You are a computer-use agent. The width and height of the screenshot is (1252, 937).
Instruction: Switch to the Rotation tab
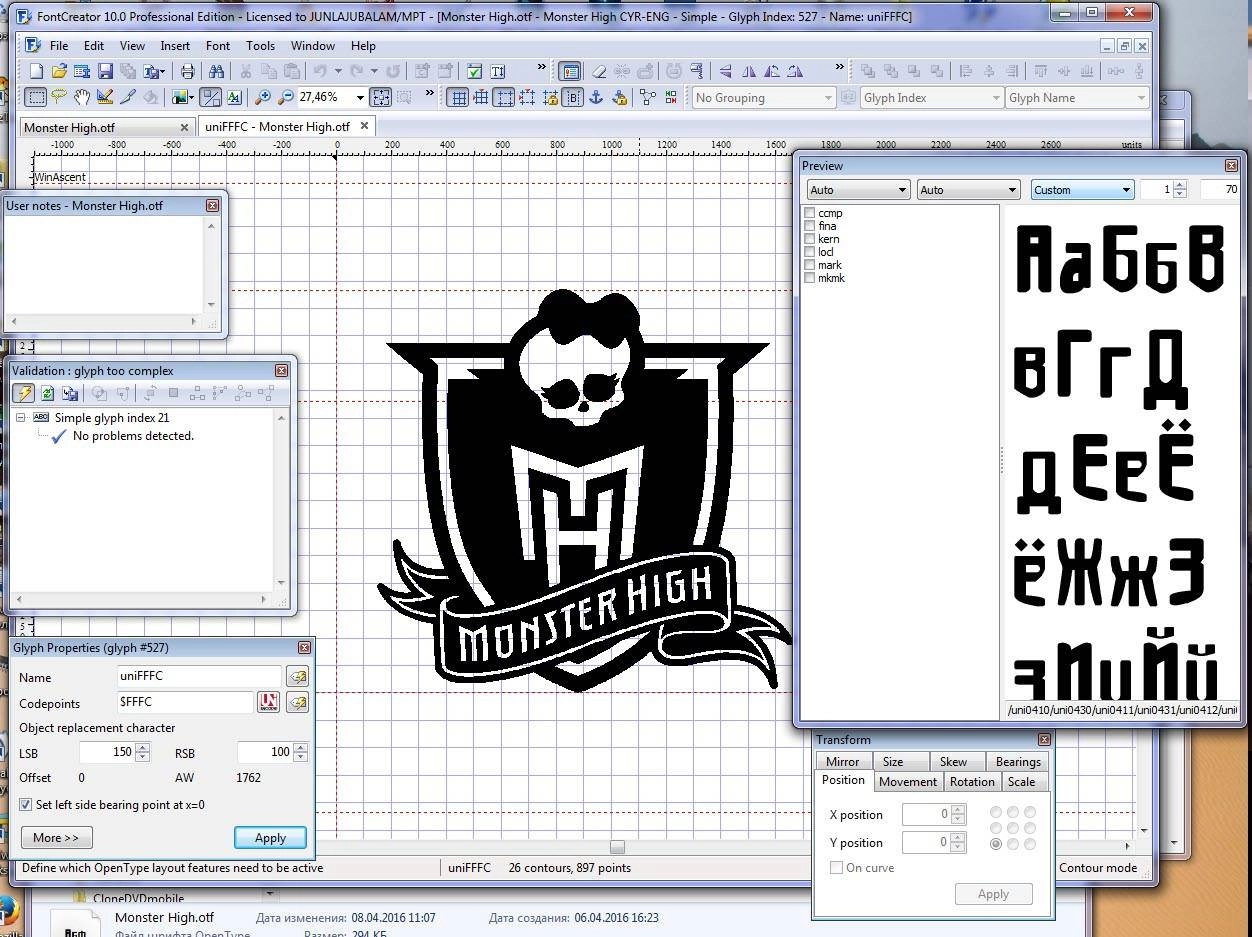[972, 782]
